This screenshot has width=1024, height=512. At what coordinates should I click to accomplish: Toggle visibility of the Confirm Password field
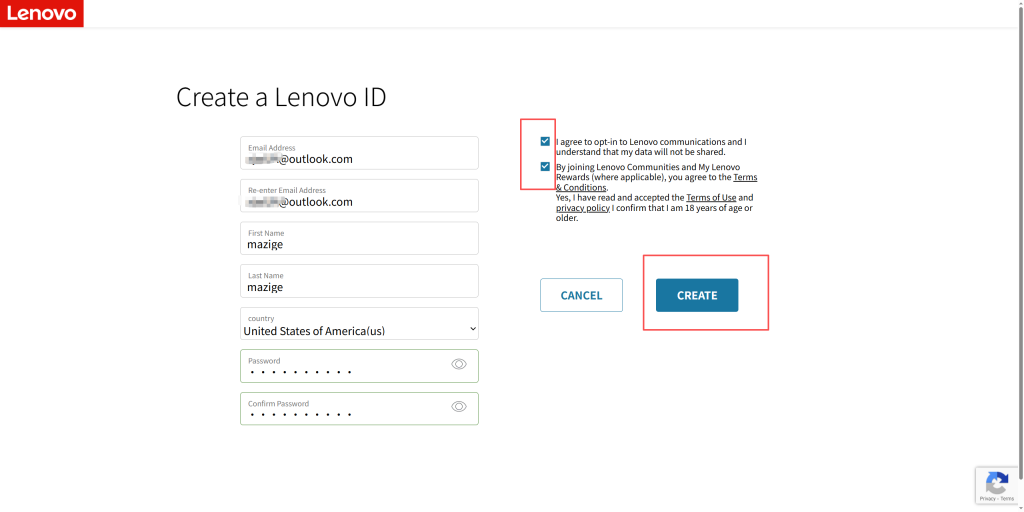459,406
